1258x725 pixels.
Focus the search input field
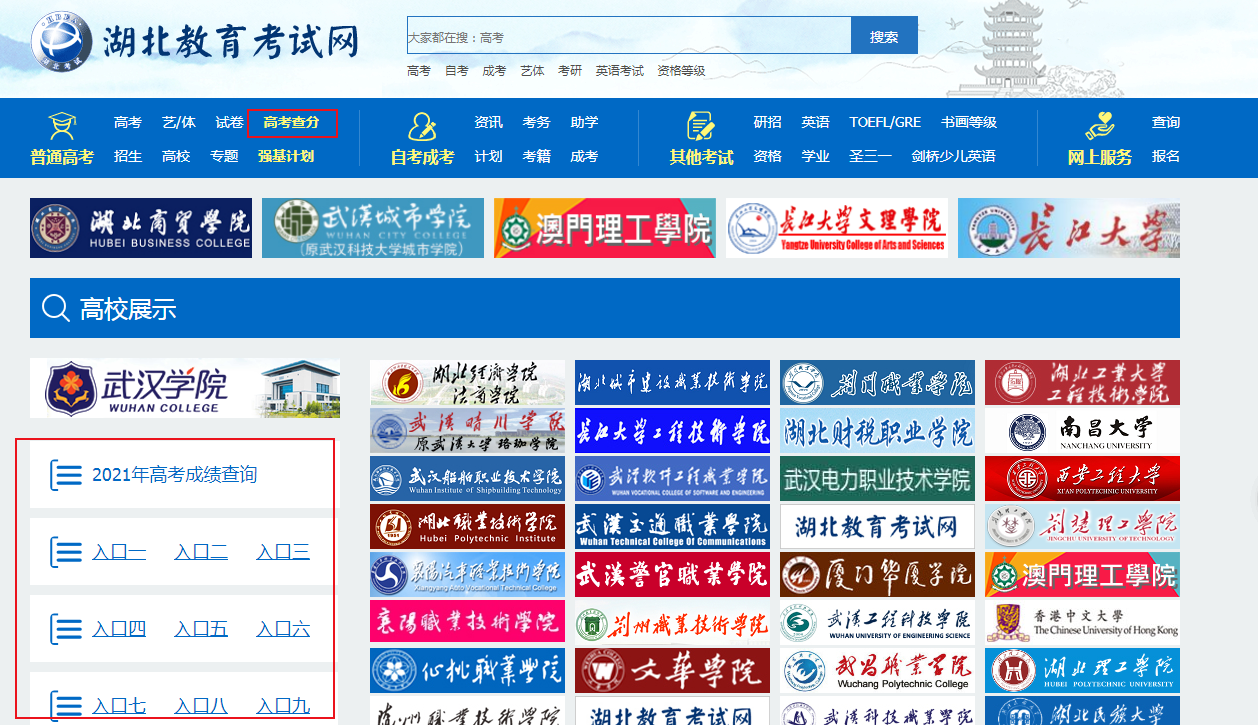point(628,37)
